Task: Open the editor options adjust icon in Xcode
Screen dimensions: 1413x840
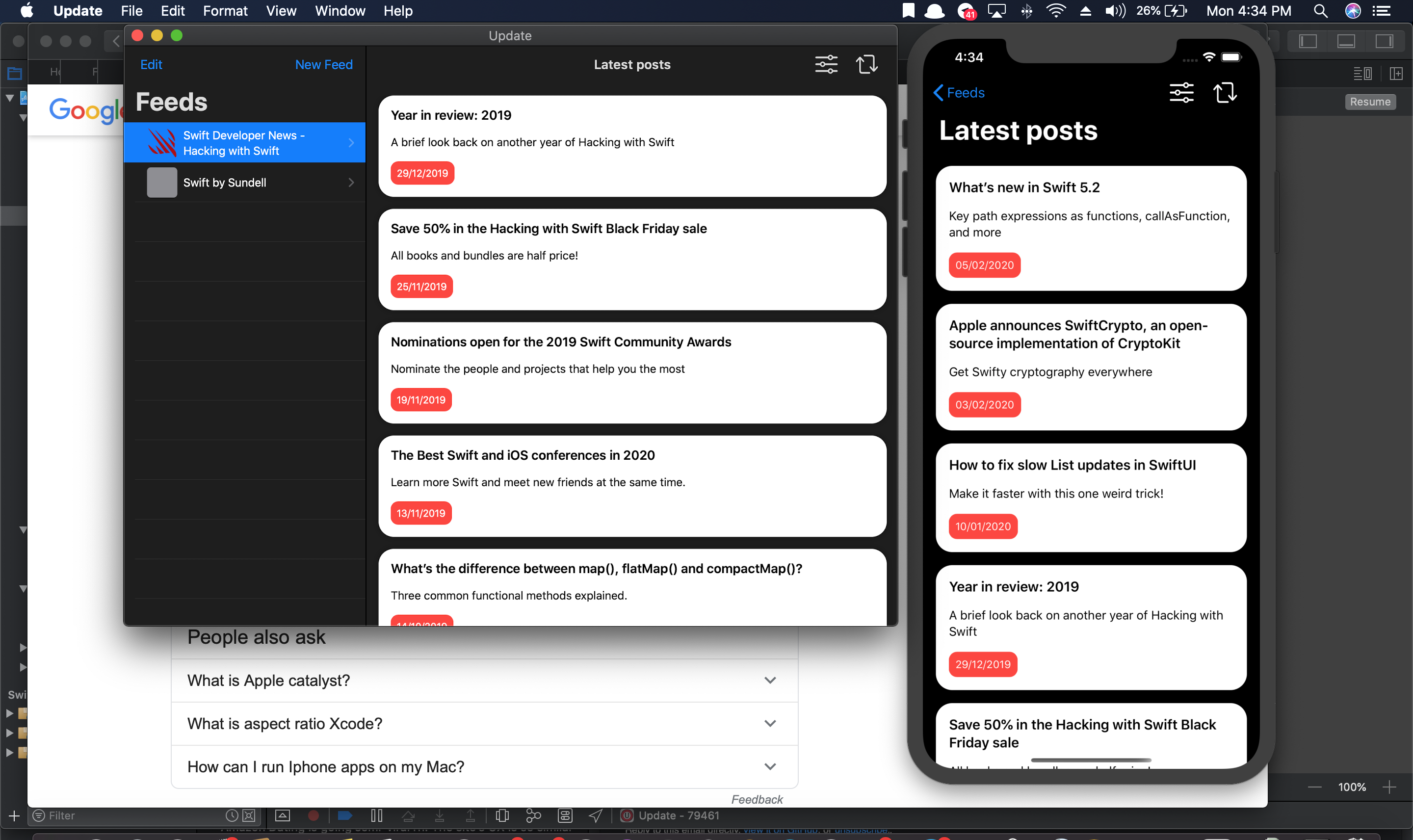Action: pos(1362,73)
